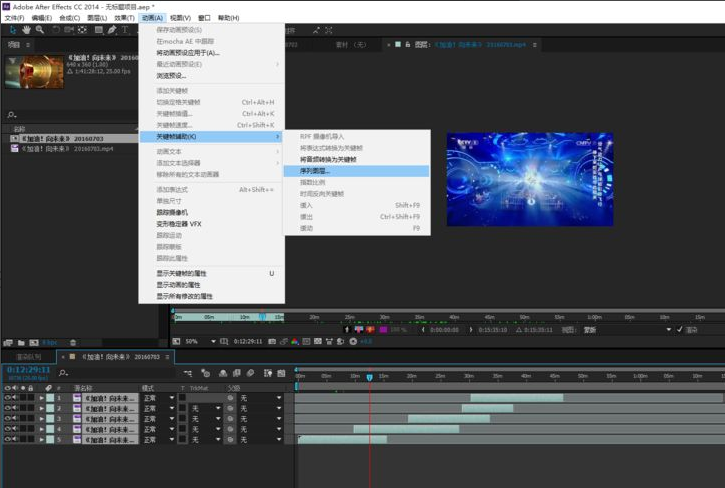Click the parent pick whip of layer 1
Viewport: 725px width, 488px height.
[x=230, y=398]
